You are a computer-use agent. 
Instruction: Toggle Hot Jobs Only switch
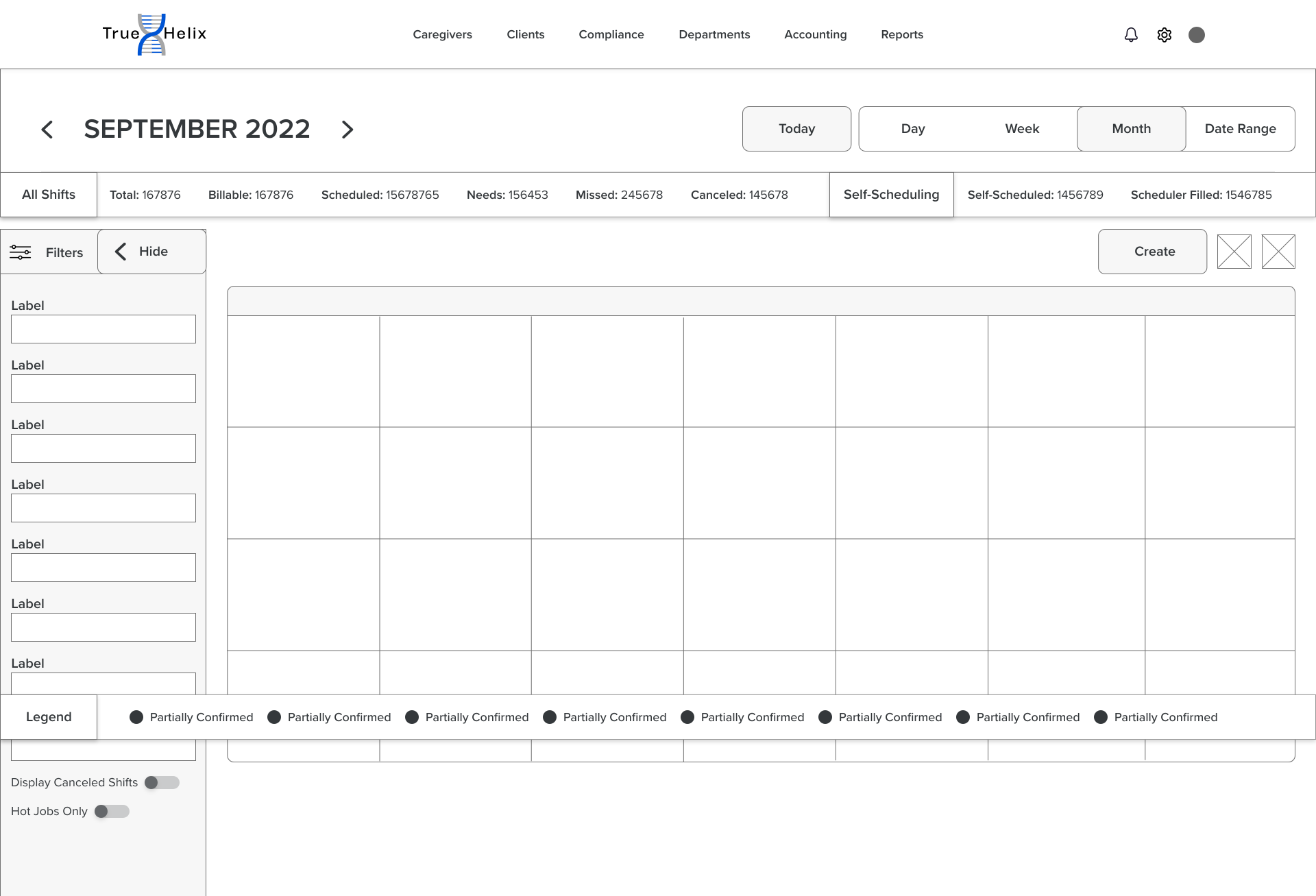(112, 811)
